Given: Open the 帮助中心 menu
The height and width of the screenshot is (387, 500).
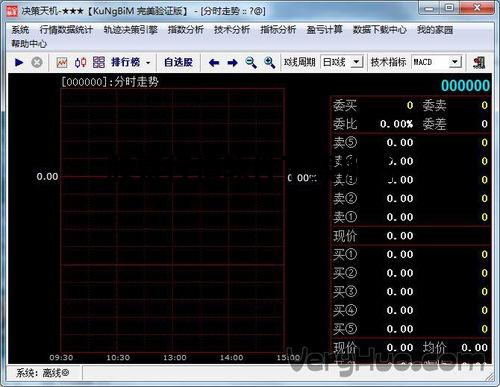Looking at the screenshot, I should click(x=29, y=44).
